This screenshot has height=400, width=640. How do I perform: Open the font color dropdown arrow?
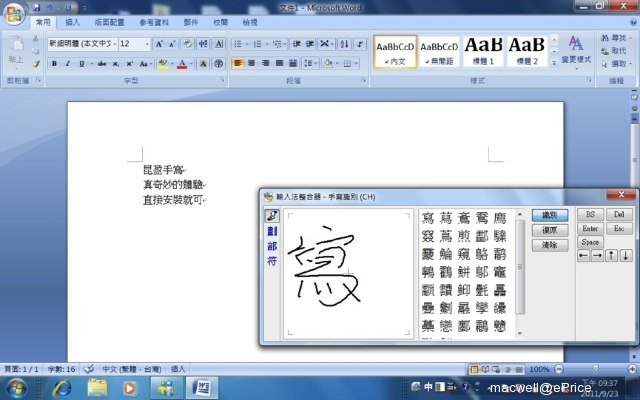coord(191,64)
